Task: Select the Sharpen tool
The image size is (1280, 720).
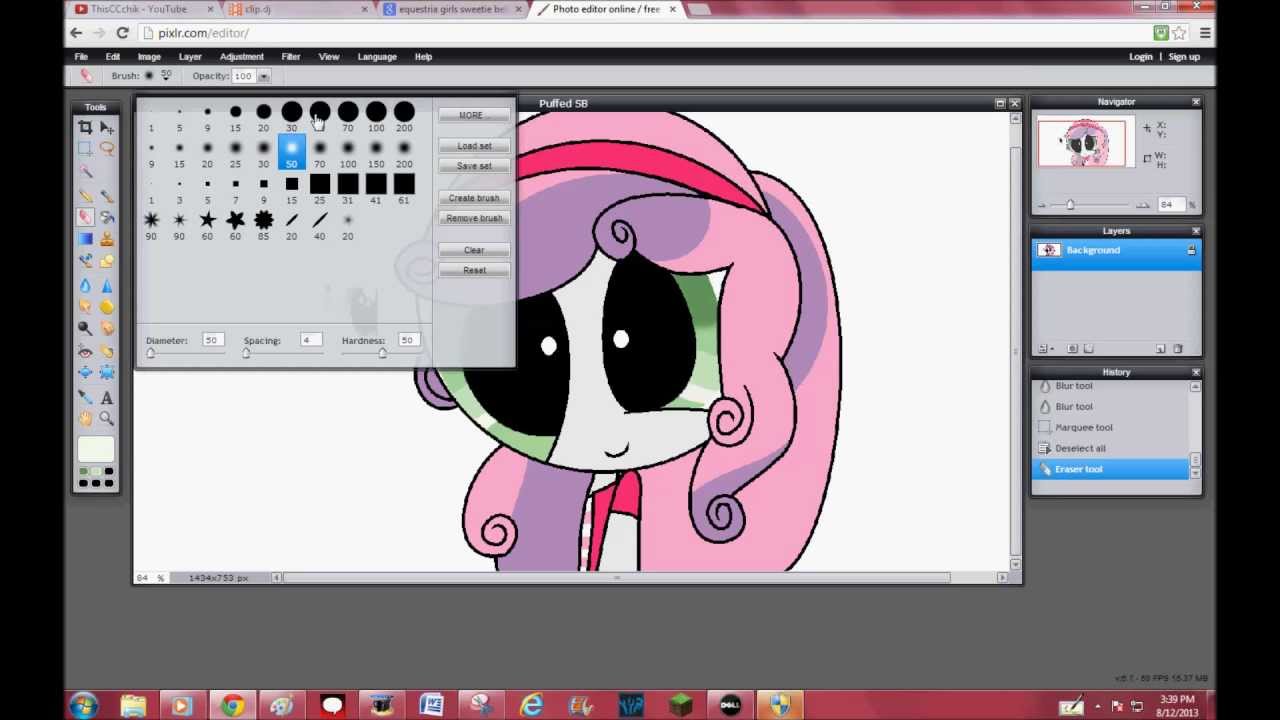Action: tap(106, 285)
